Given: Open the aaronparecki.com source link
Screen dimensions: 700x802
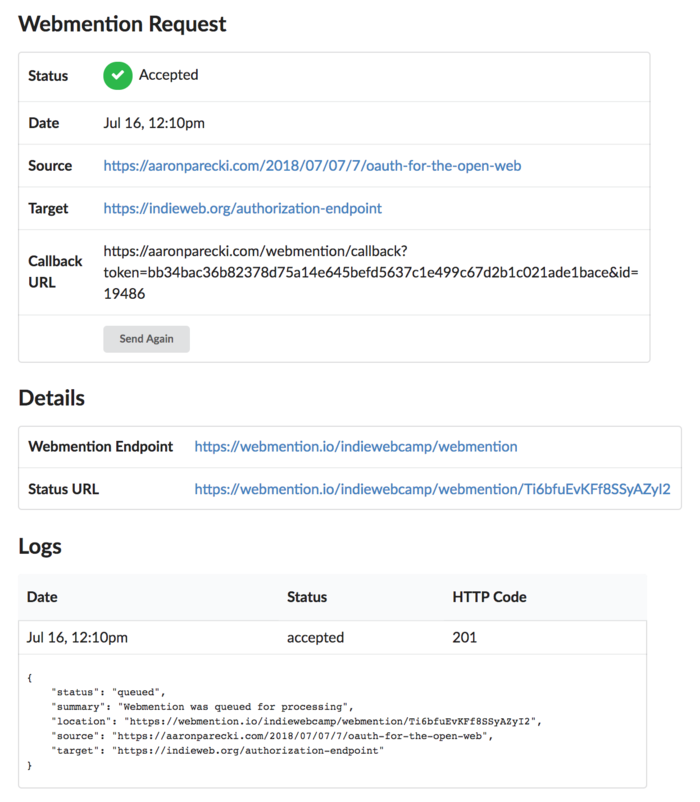Looking at the screenshot, I should click(x=312, y=166).
